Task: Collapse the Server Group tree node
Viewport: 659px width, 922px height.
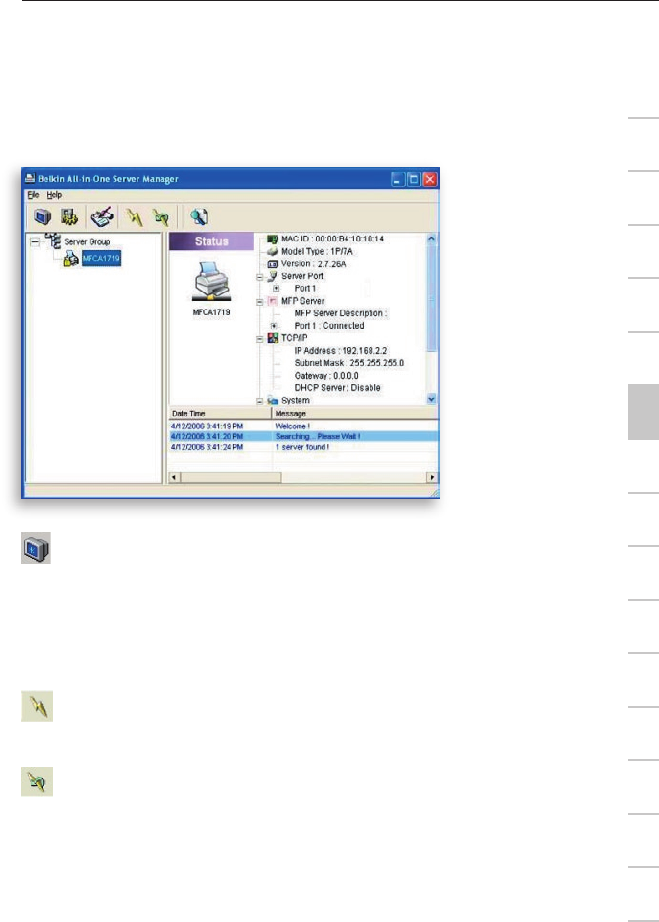Action: (35, 242)
